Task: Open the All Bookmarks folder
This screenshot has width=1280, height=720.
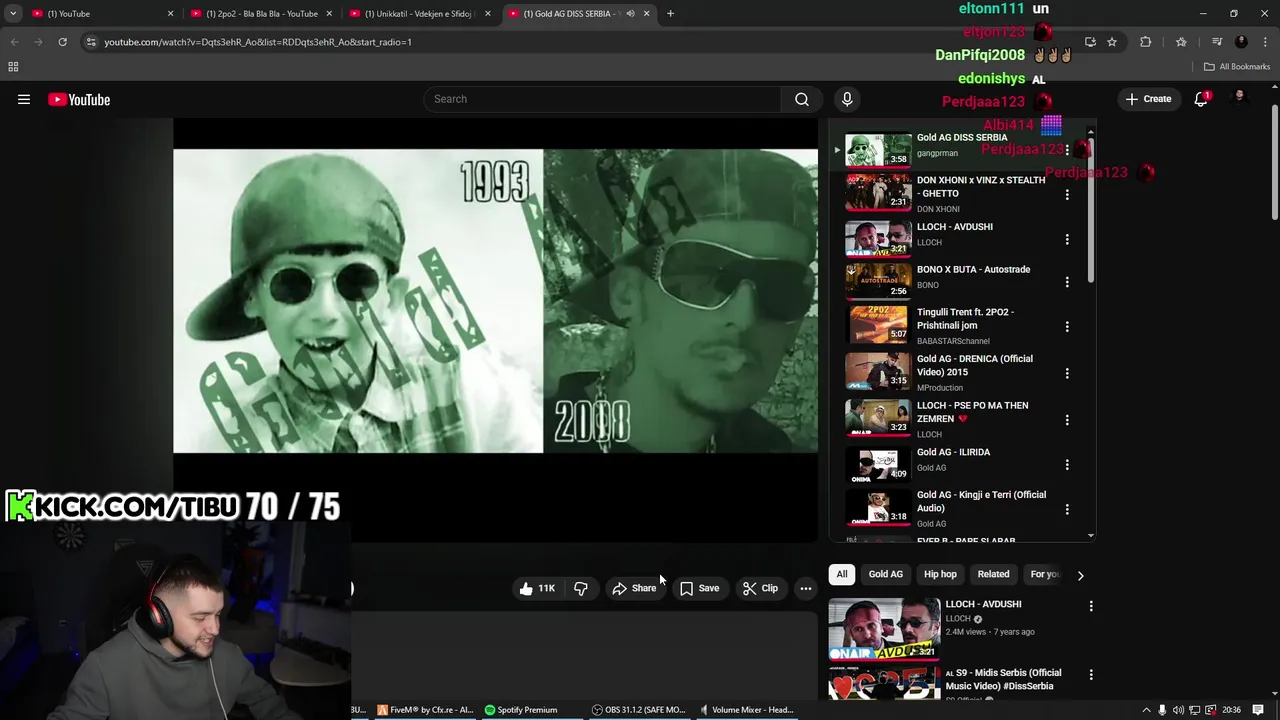Action: click(1237, 67)
